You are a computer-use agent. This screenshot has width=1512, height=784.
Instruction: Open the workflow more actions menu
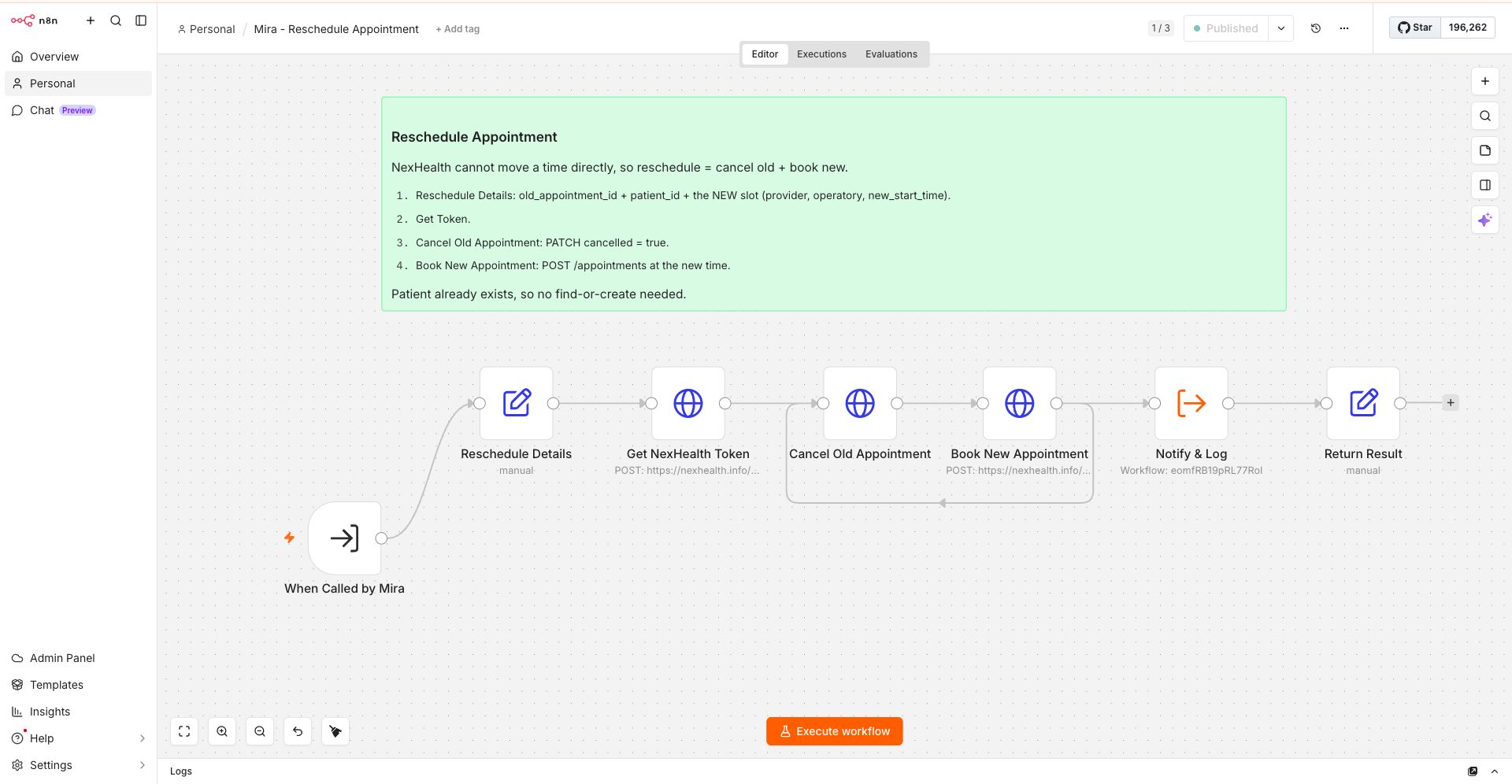tap(1344, 28)
